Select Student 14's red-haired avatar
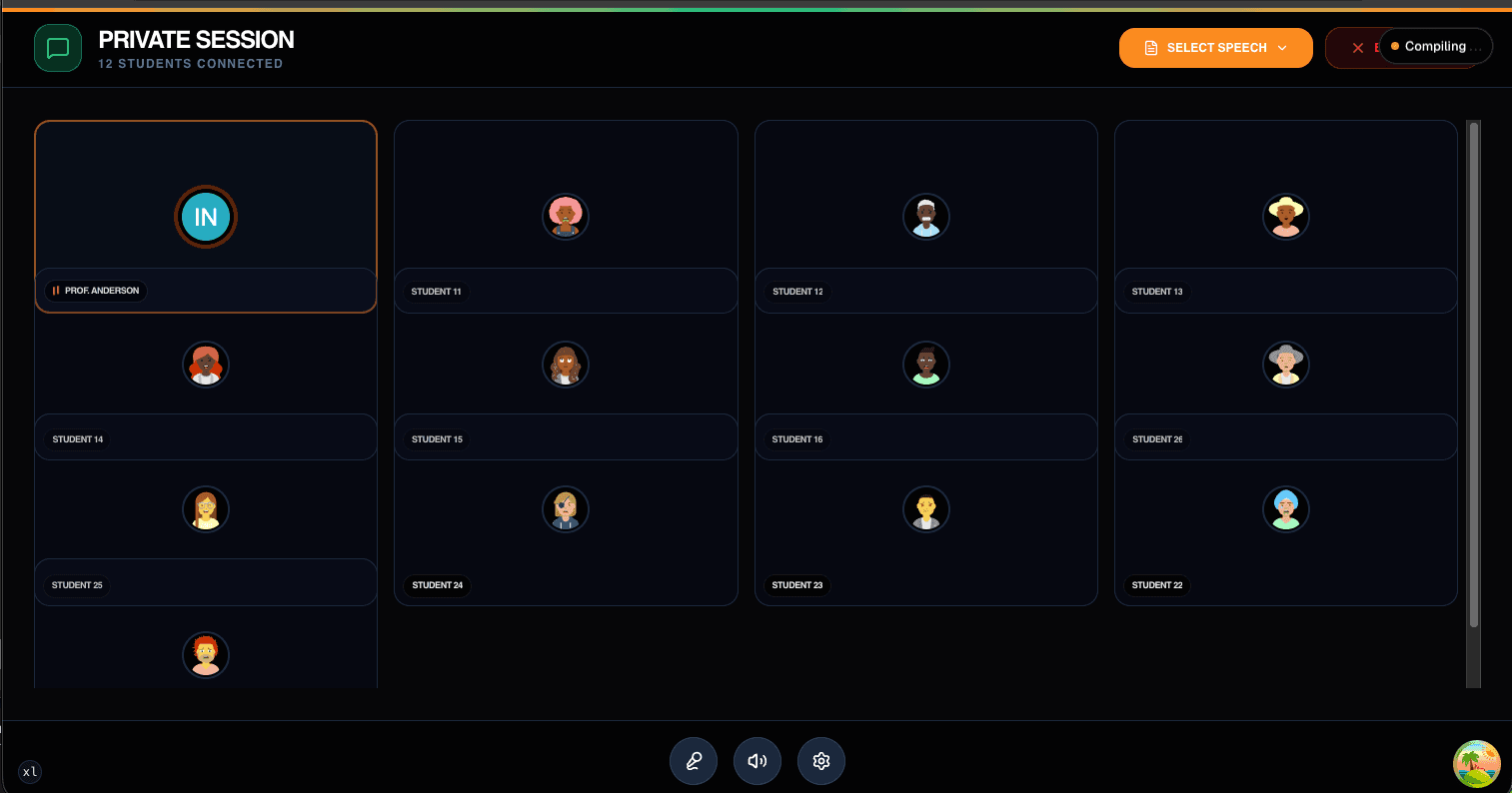The height and width of the screenshot is (793, 1512). (206, 365)
